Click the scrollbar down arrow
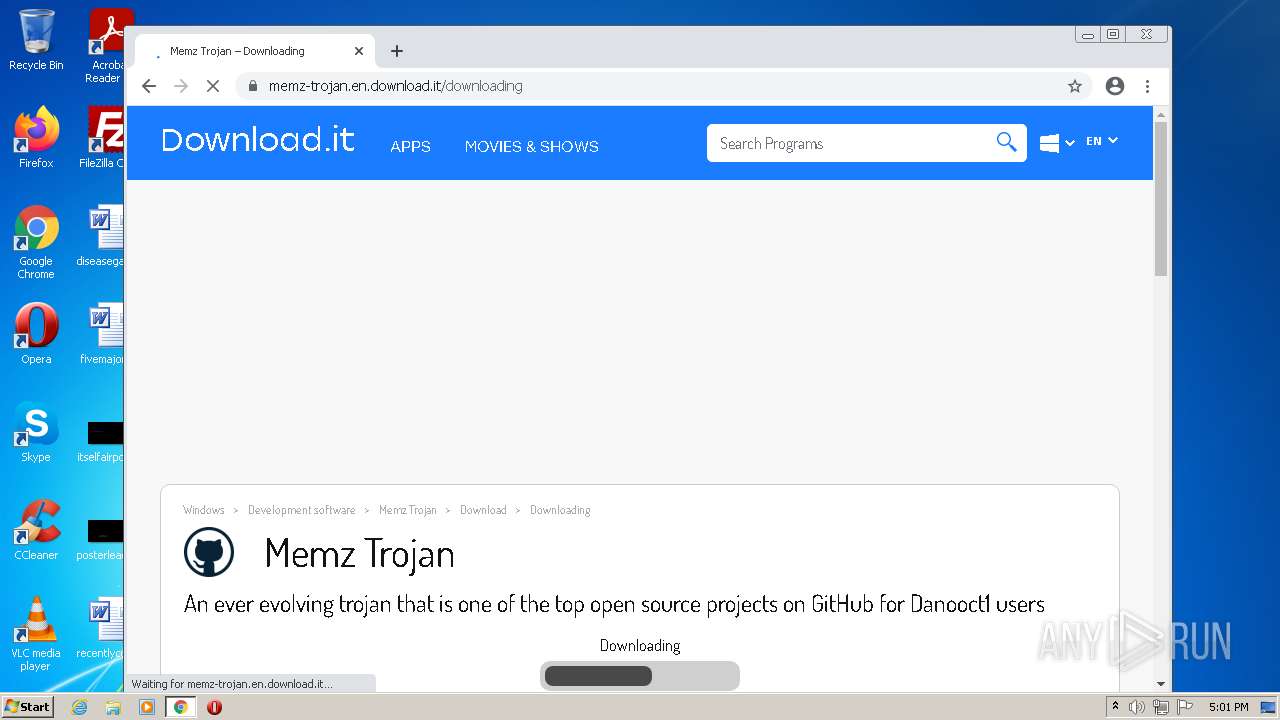Viewport: 1280px width, 720px height. click(x=1161, y=684)
